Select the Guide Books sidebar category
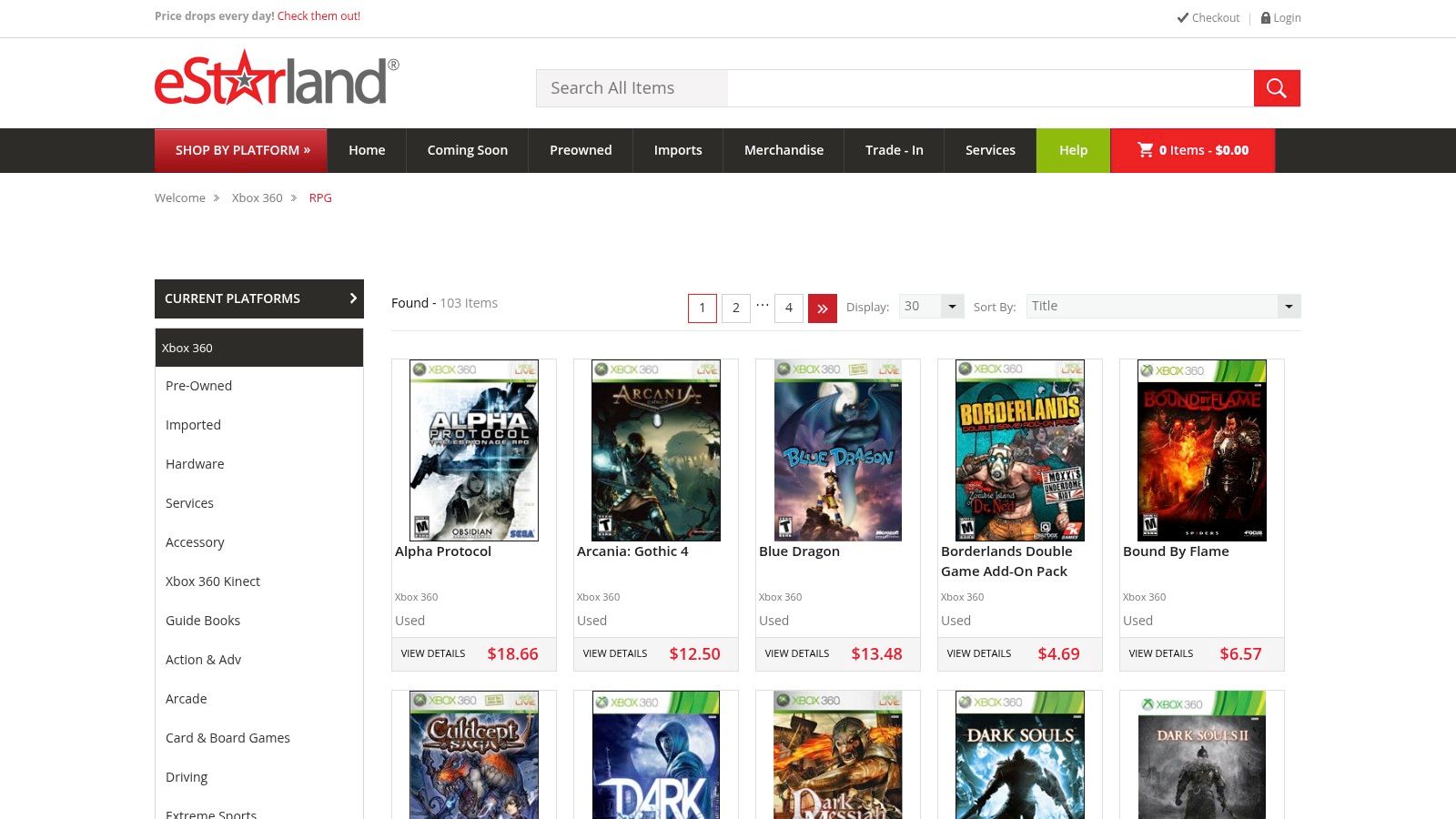The height and width of the screenshot is (819, 1456). (x=203, y=621)
